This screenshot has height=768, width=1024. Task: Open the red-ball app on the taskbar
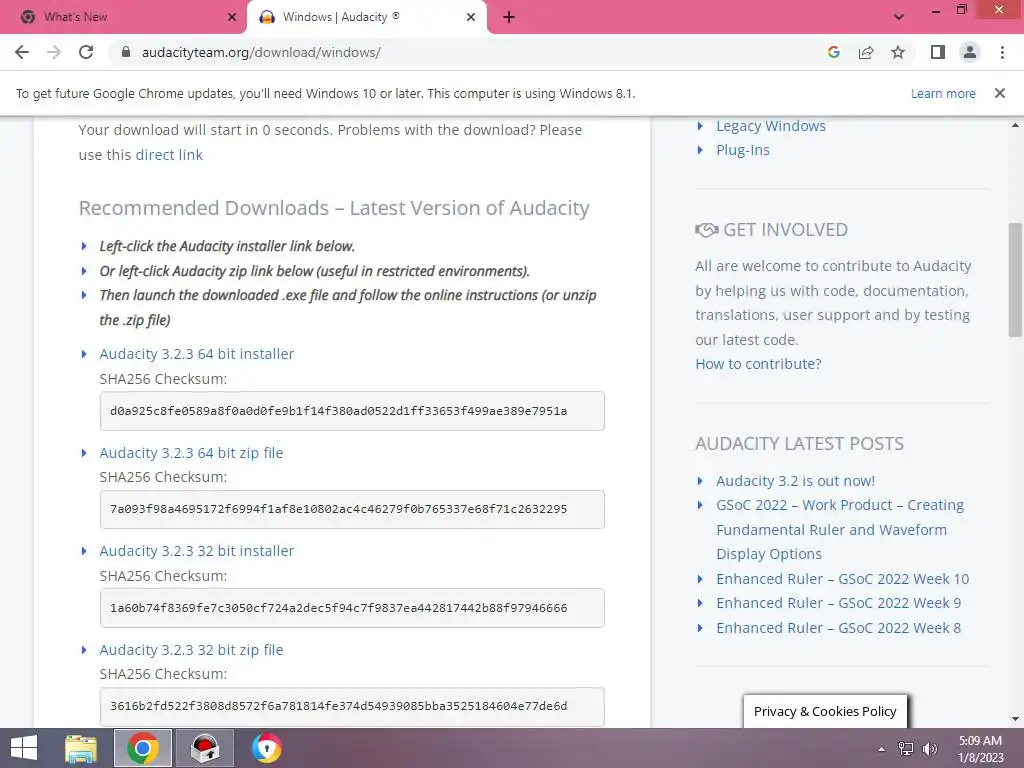[205, 748]
